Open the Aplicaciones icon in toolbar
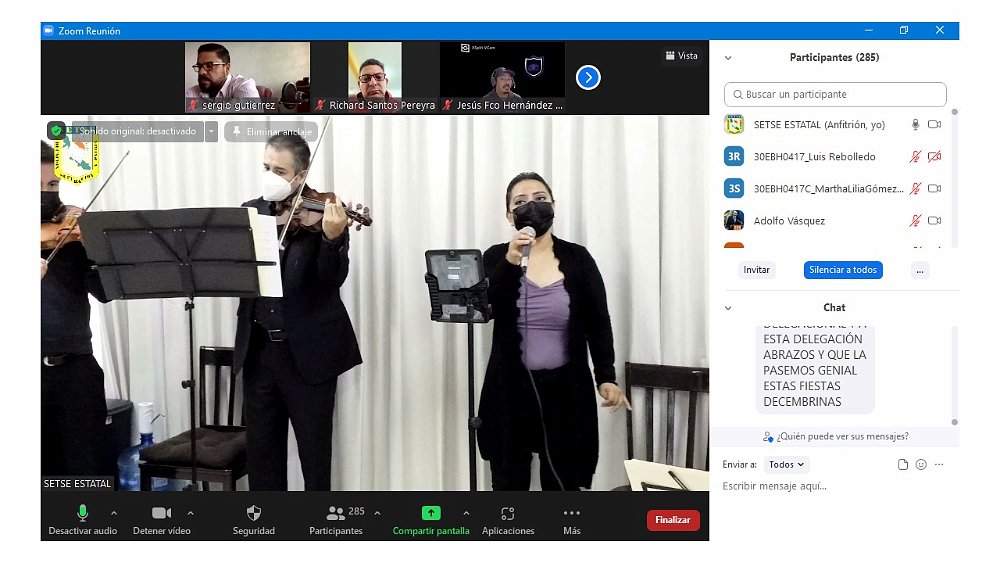The image size is (1000, 563). click(x=508, y=514)
